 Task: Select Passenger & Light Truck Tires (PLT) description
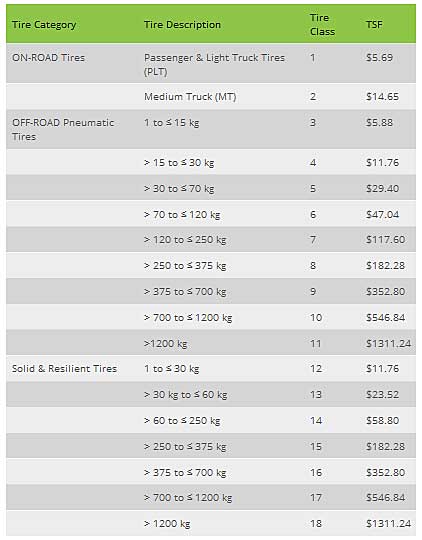point(214,64)
